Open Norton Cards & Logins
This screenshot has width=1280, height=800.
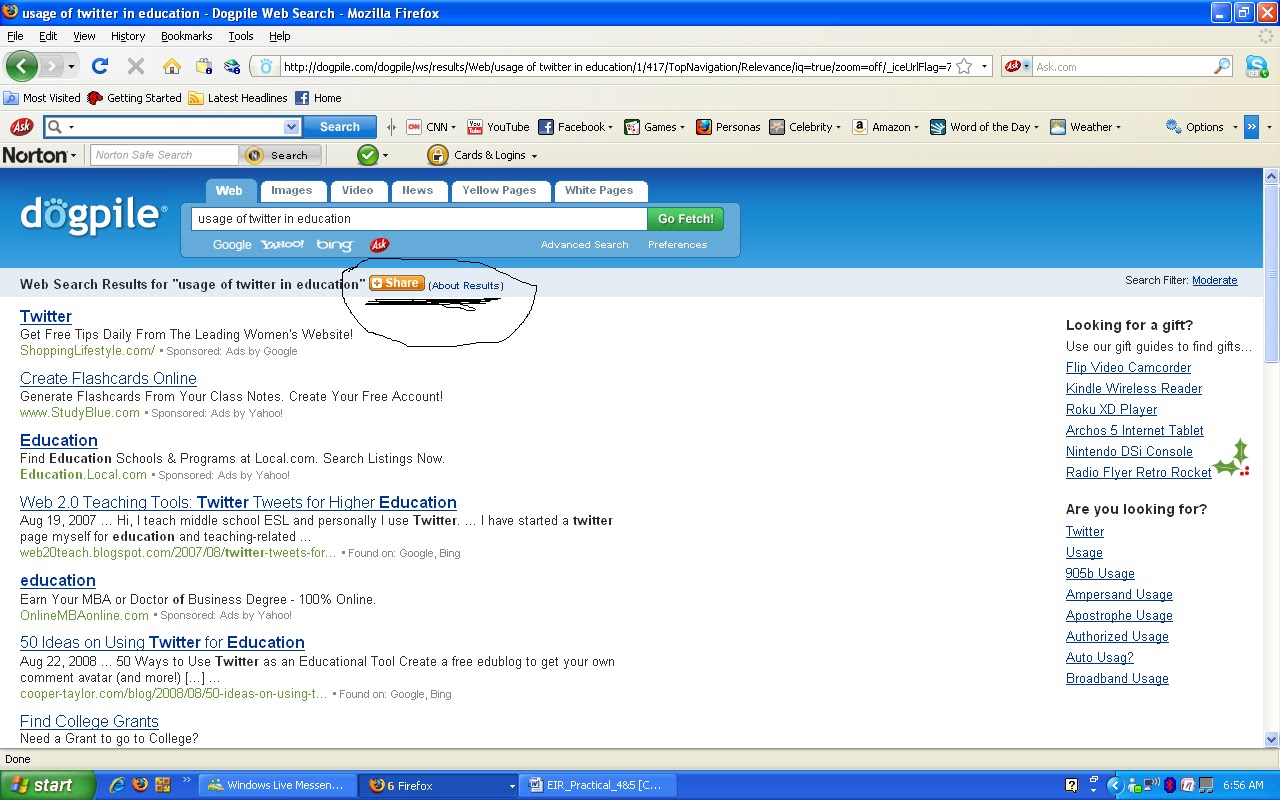click(481, 155)
